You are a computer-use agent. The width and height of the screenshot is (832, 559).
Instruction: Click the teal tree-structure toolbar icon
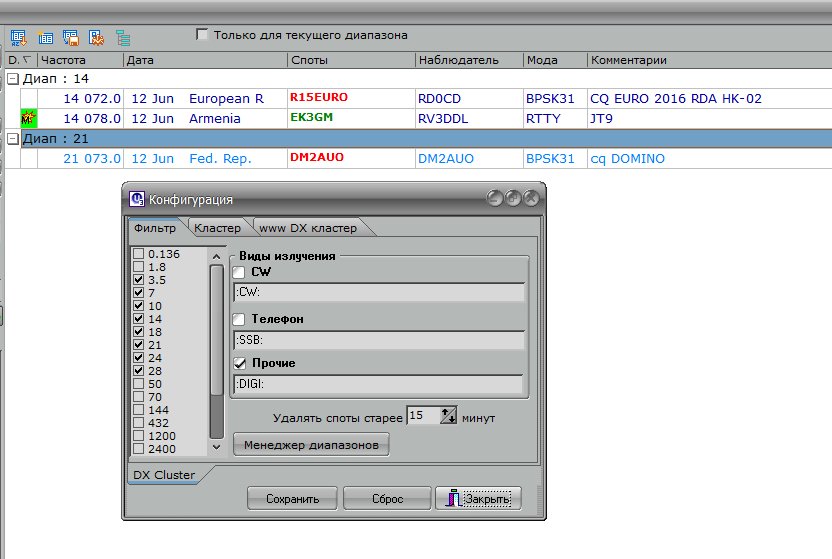pos(123,39)
